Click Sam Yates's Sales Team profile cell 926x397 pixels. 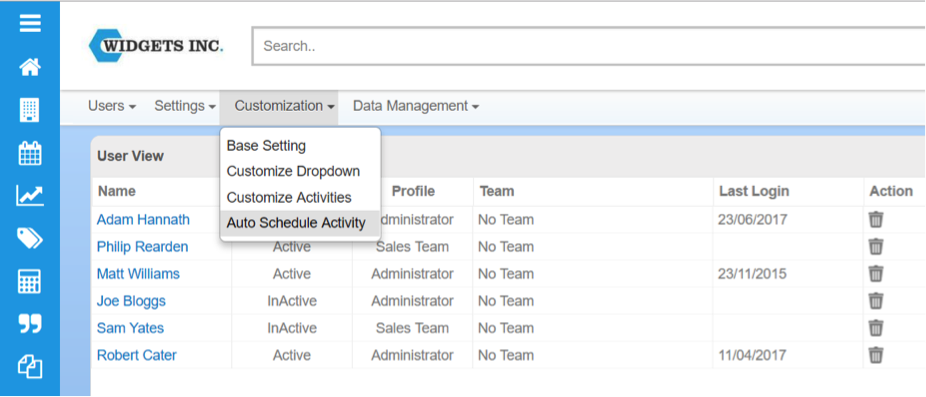412,328
